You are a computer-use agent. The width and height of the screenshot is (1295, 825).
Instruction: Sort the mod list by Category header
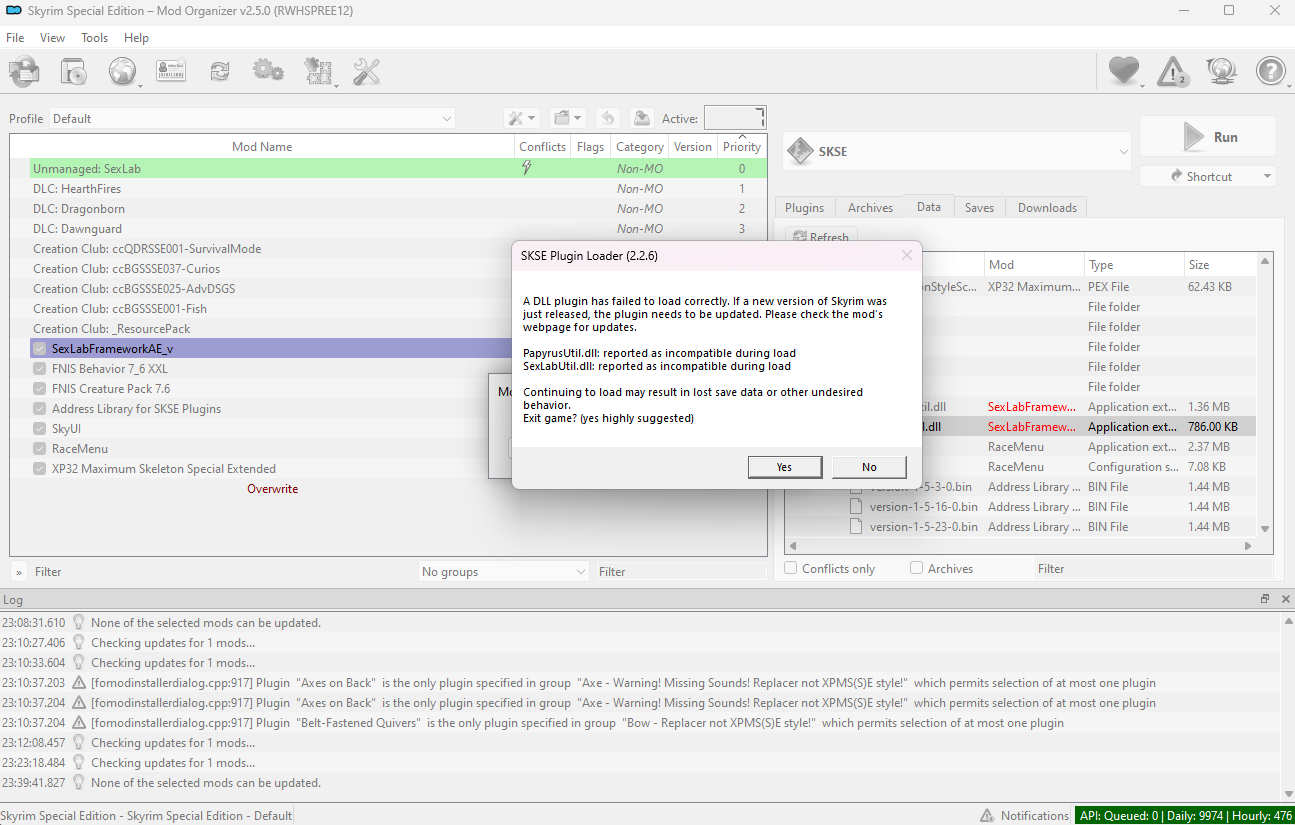pyautogui.click(x=640, y=146)
